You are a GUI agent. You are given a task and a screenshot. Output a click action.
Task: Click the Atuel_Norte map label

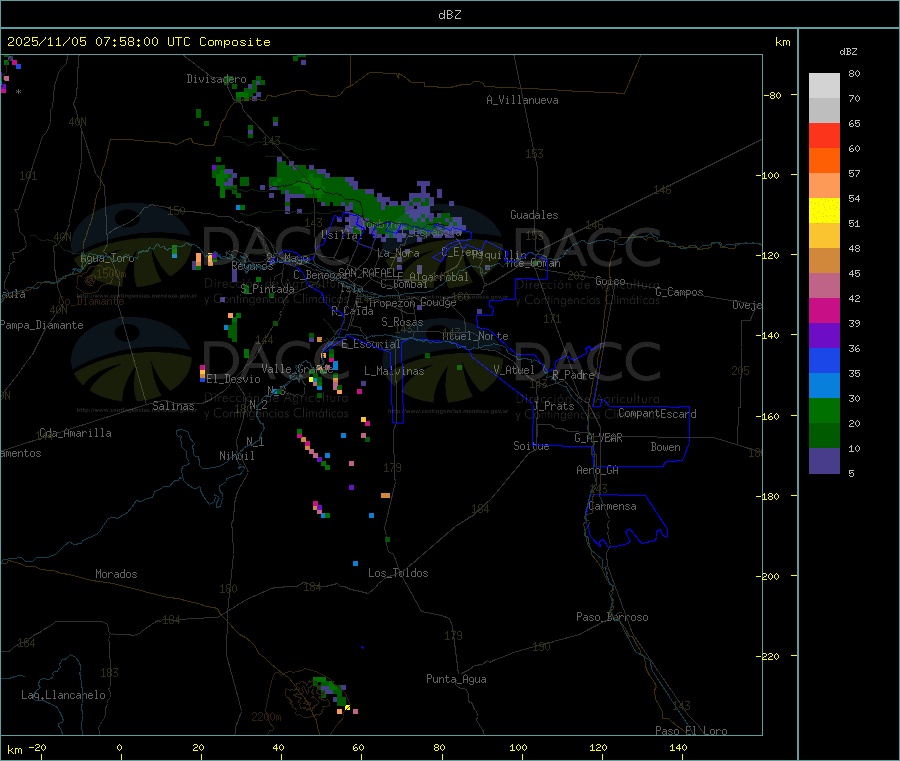[475, 336]
